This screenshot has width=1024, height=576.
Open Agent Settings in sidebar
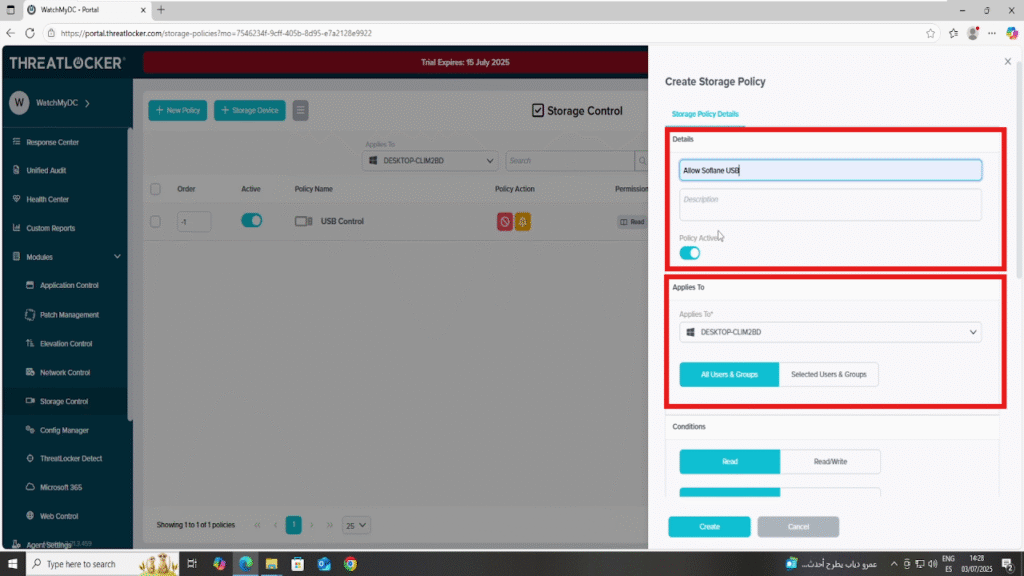click(48, 545)
